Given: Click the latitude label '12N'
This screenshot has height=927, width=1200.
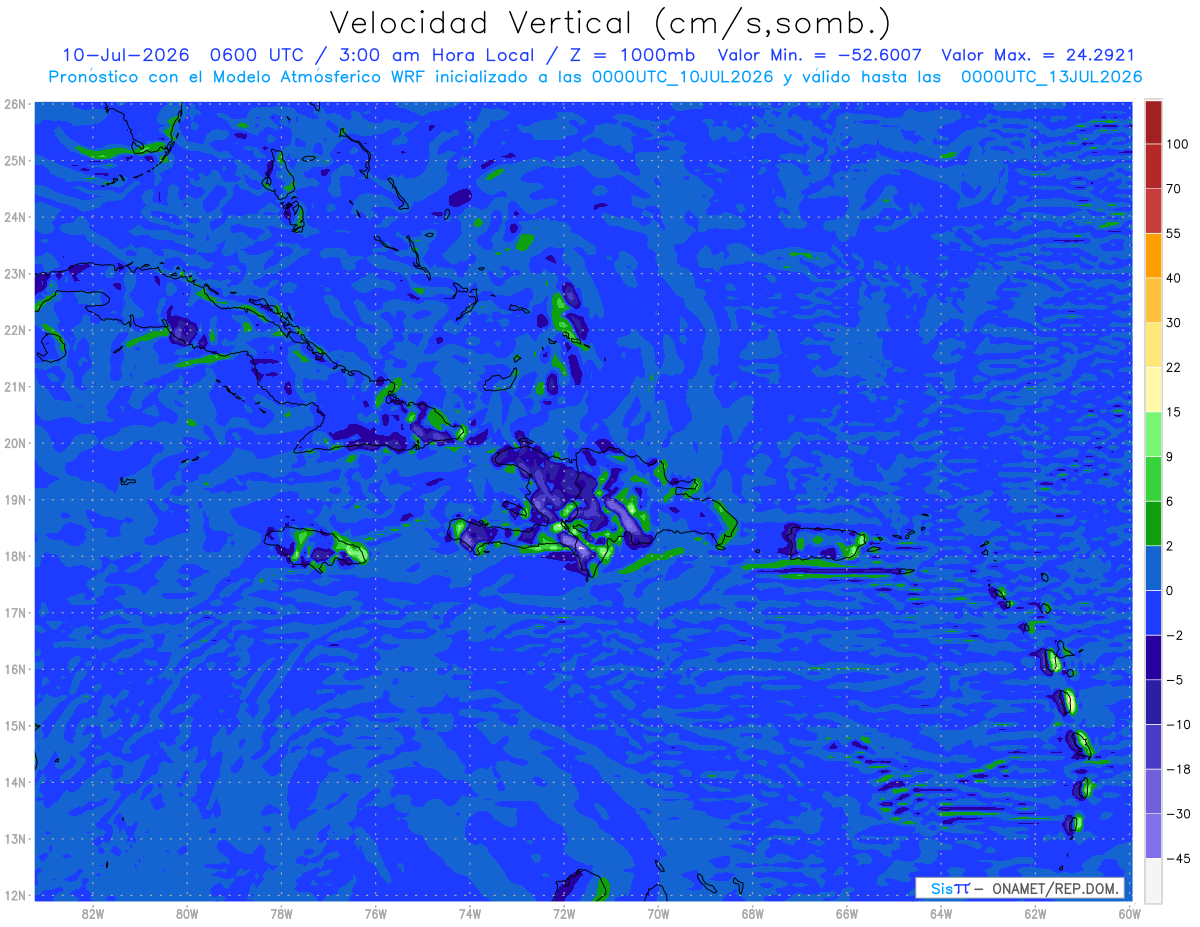Looking at the screenshot, I should pos(15,895).
